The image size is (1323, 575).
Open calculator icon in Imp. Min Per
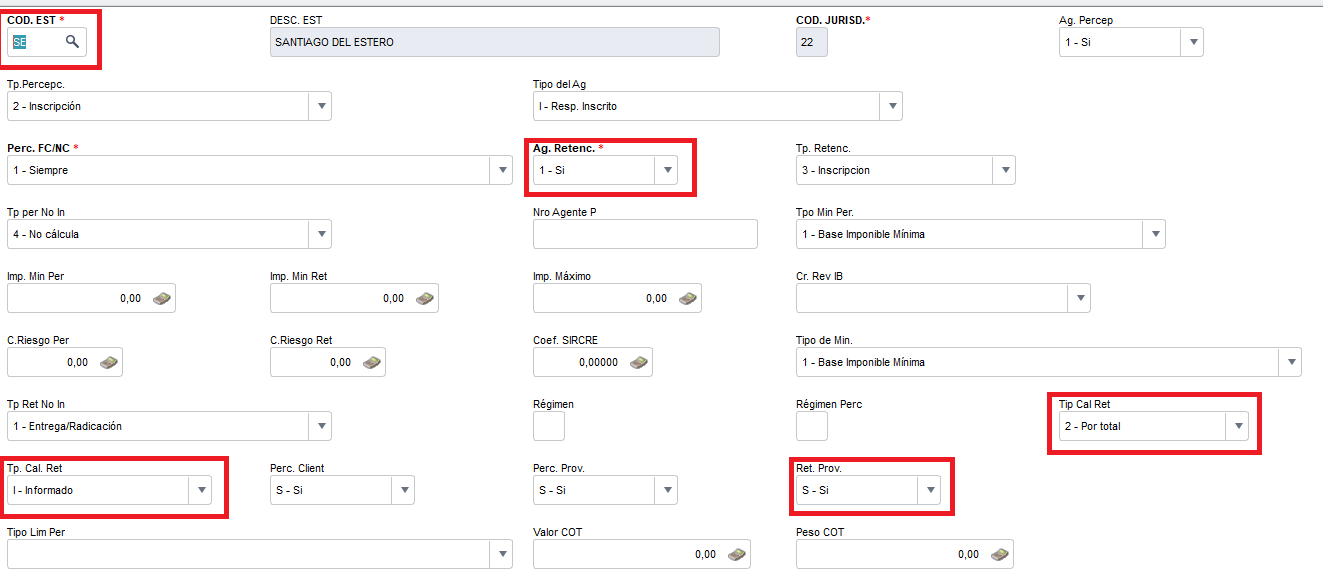[162, 298]
